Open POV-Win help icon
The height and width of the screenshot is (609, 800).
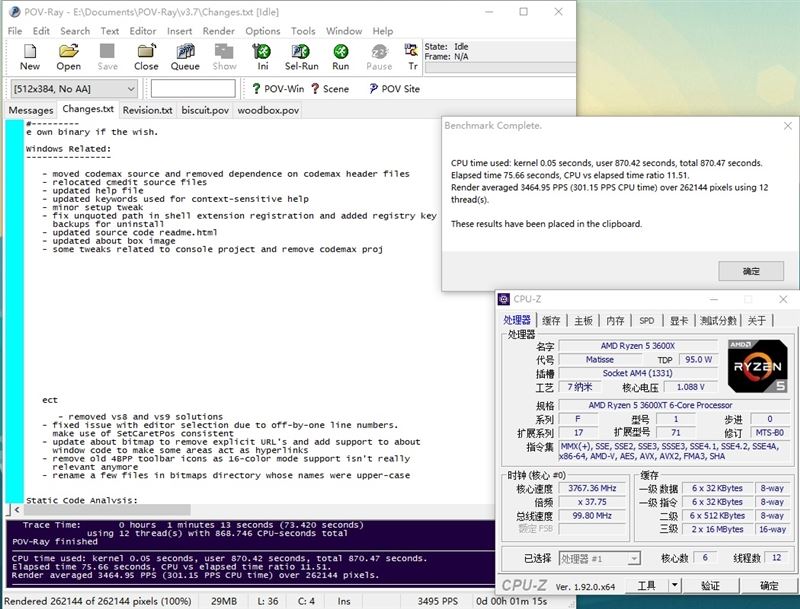tap(256, 89)
